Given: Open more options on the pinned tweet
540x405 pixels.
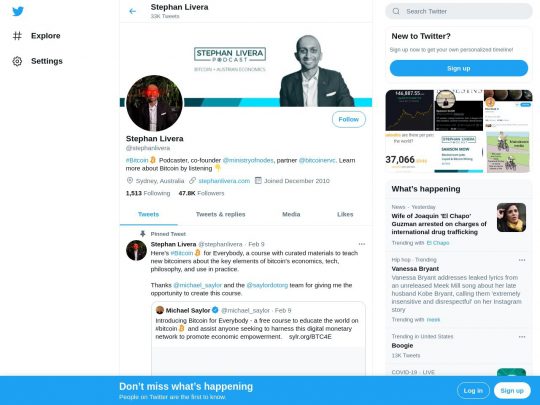Looking at the screenshot, I should 362,244.
